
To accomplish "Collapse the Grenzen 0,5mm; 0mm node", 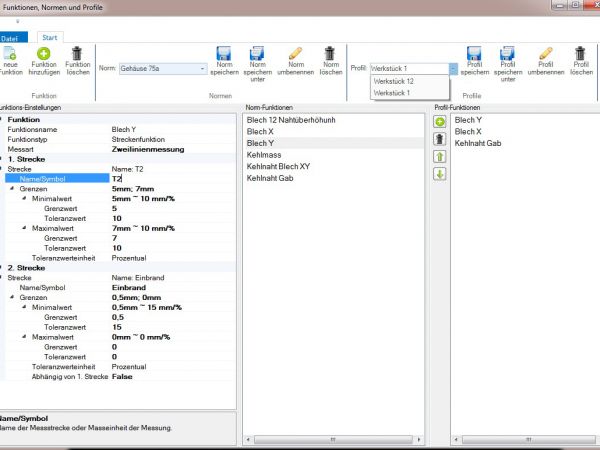I will tap(12, 297).
